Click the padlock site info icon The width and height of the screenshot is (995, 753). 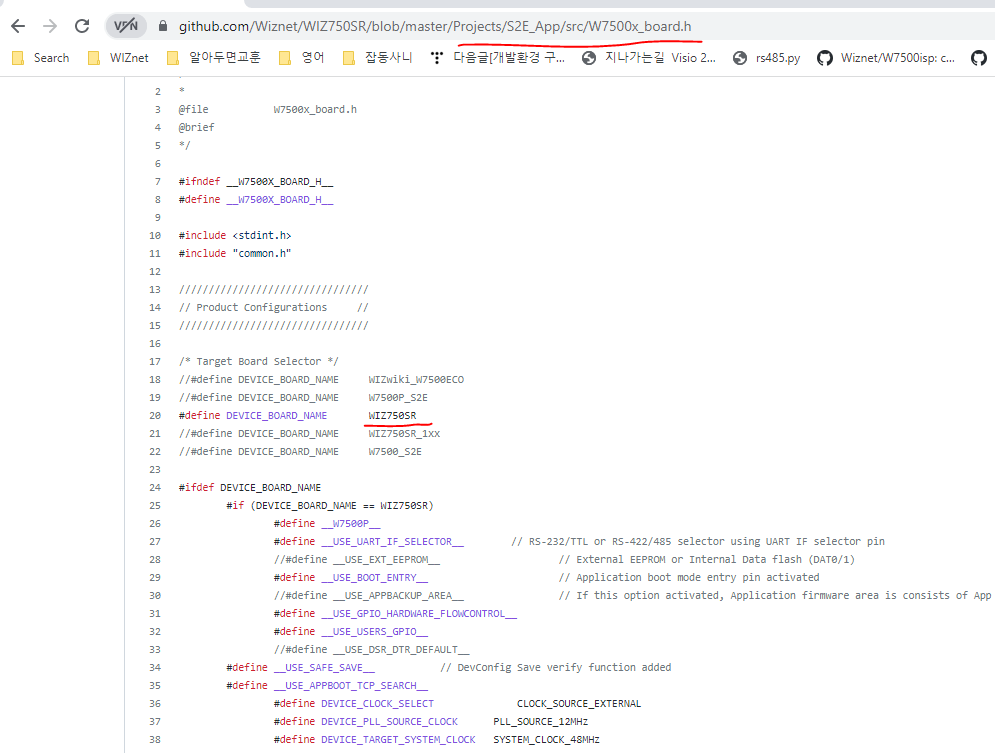point(163,26)
